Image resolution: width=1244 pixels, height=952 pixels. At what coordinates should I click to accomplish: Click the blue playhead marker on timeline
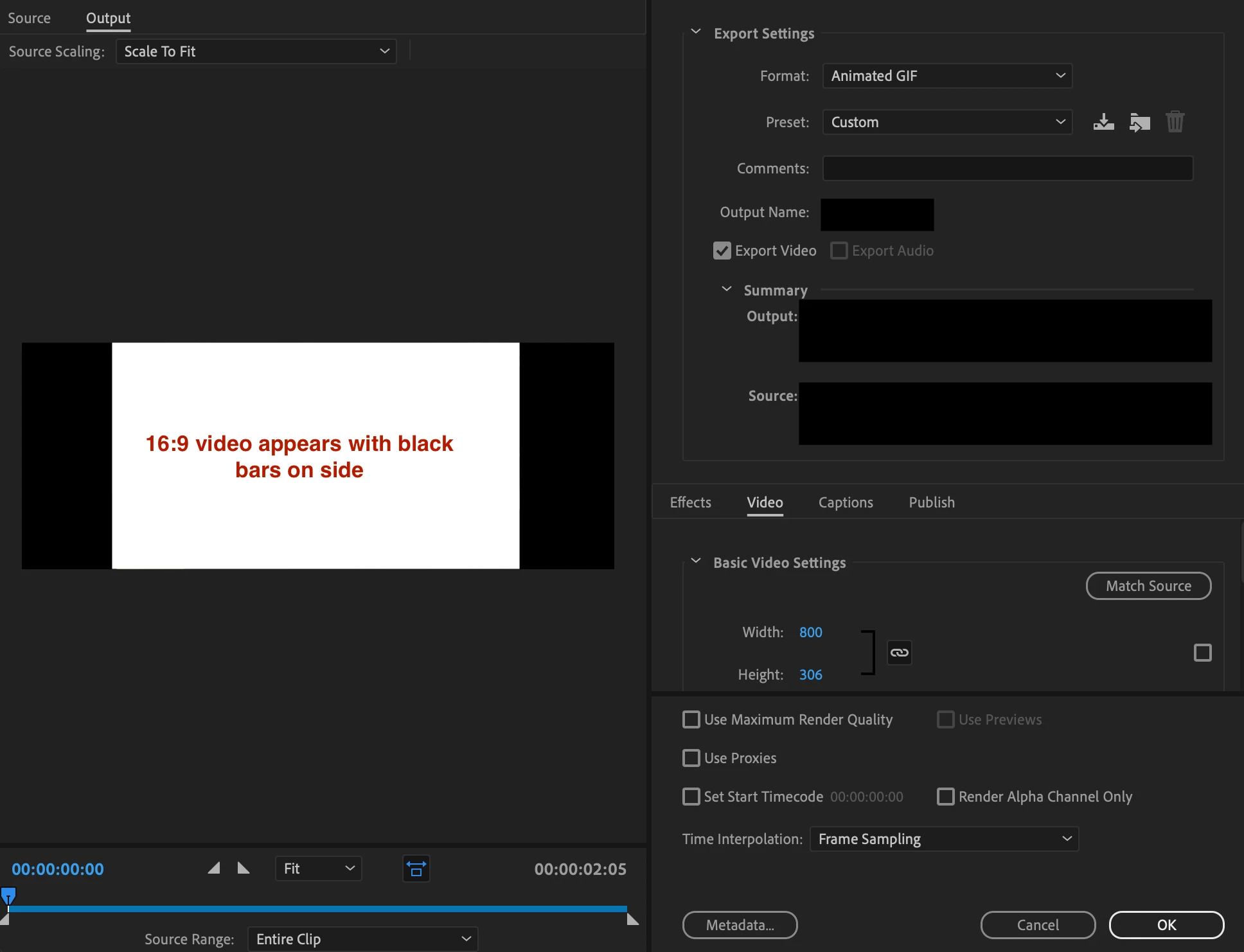8,895
